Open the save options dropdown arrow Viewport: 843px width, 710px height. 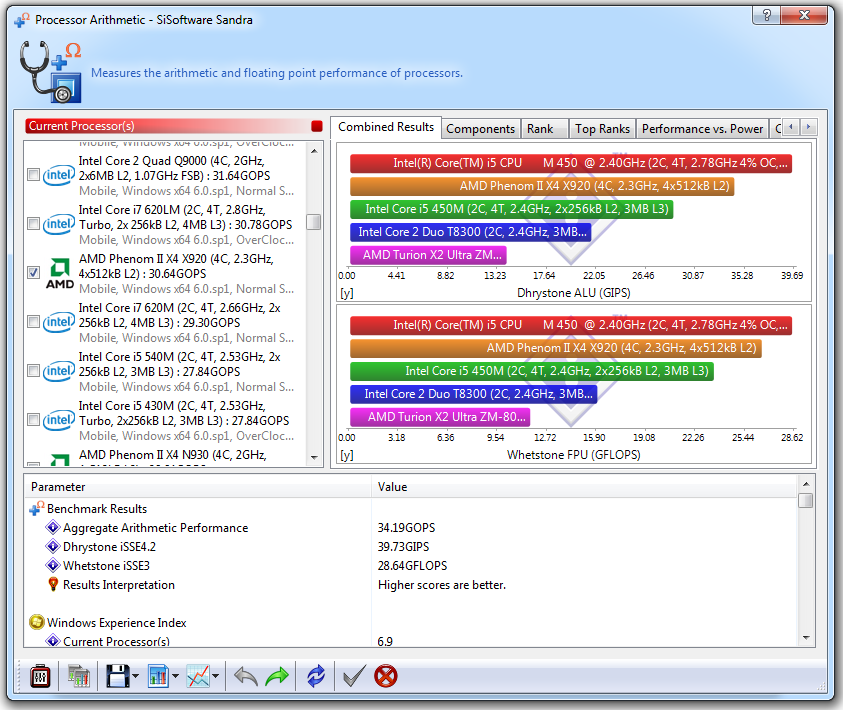point(135,676)
